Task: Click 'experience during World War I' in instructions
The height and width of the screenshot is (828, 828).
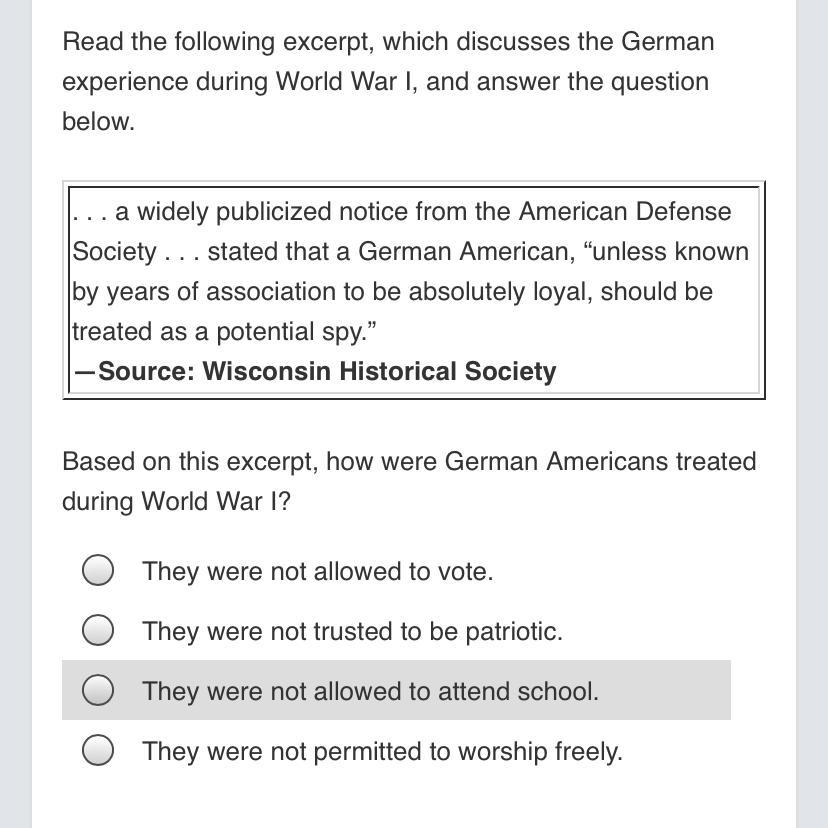Action: 239,82
